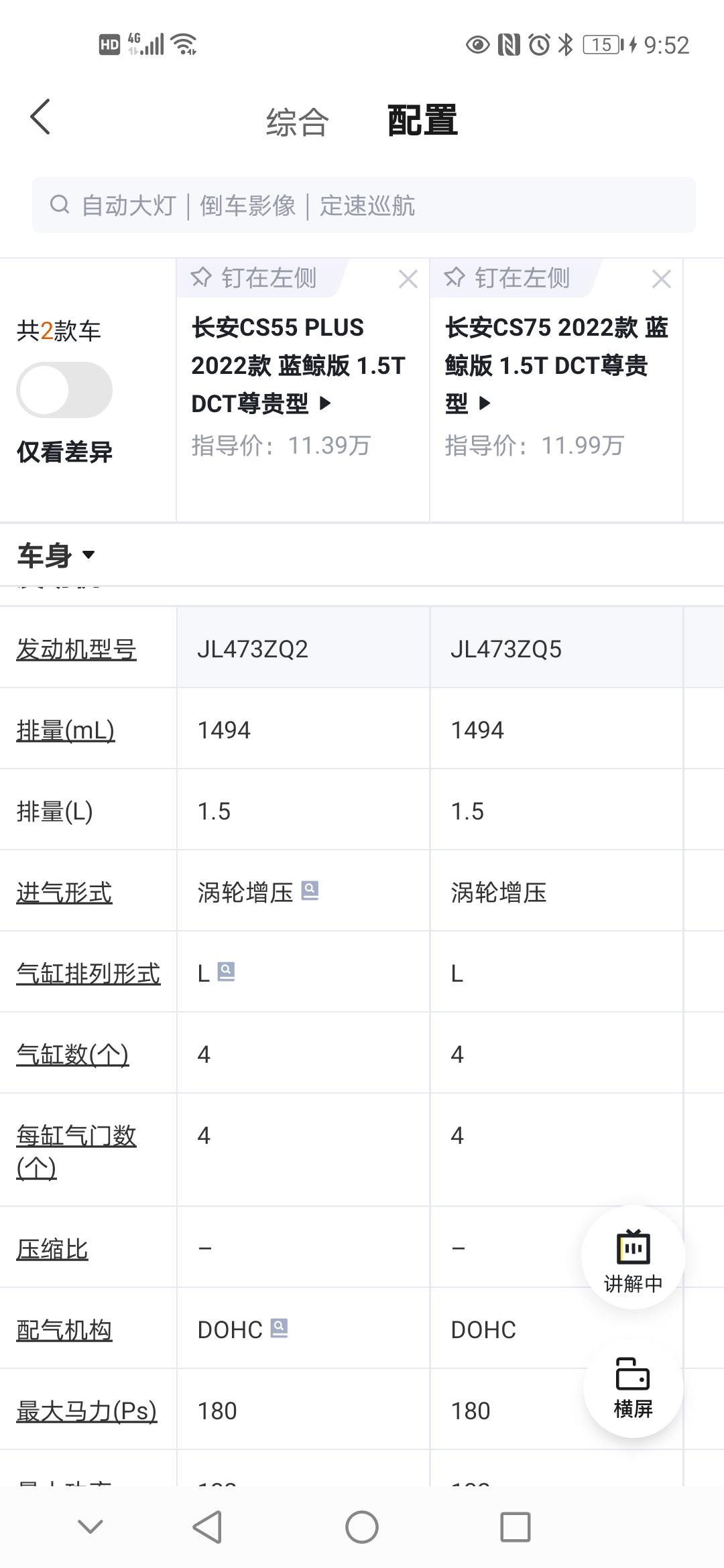Image resolution: width=724 pixels, height=1568 pixels.
Task: Open 最大马力(Ps) term explanation
Action: pos(86,1411)
